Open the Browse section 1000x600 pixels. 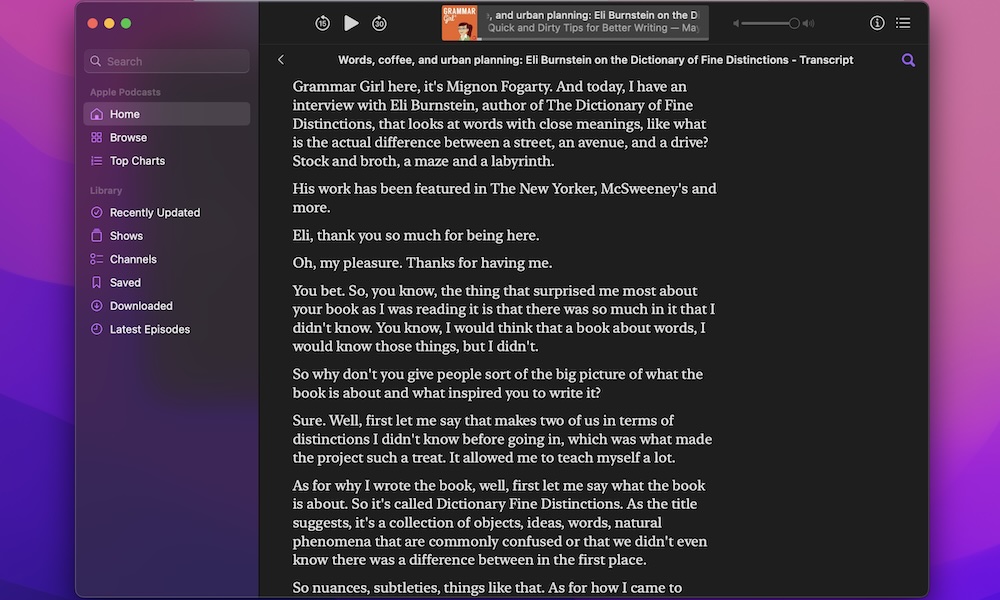166,138
